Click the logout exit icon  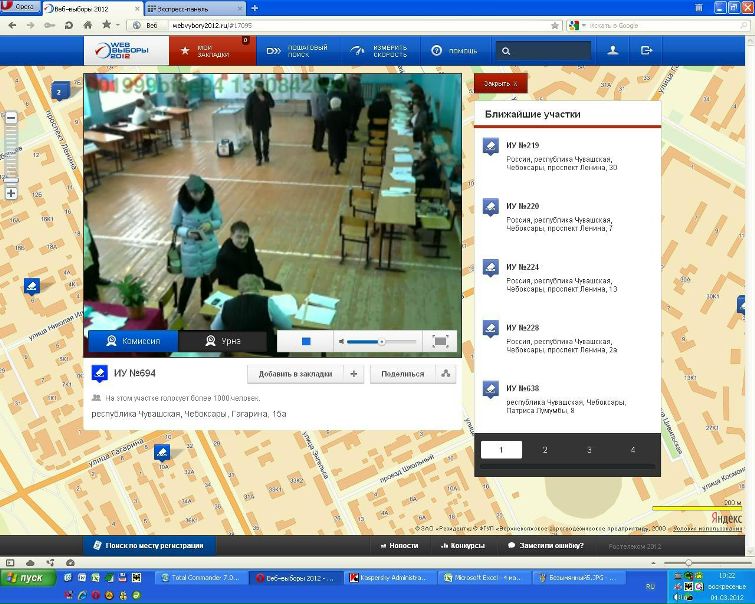[x=646, y=51]
